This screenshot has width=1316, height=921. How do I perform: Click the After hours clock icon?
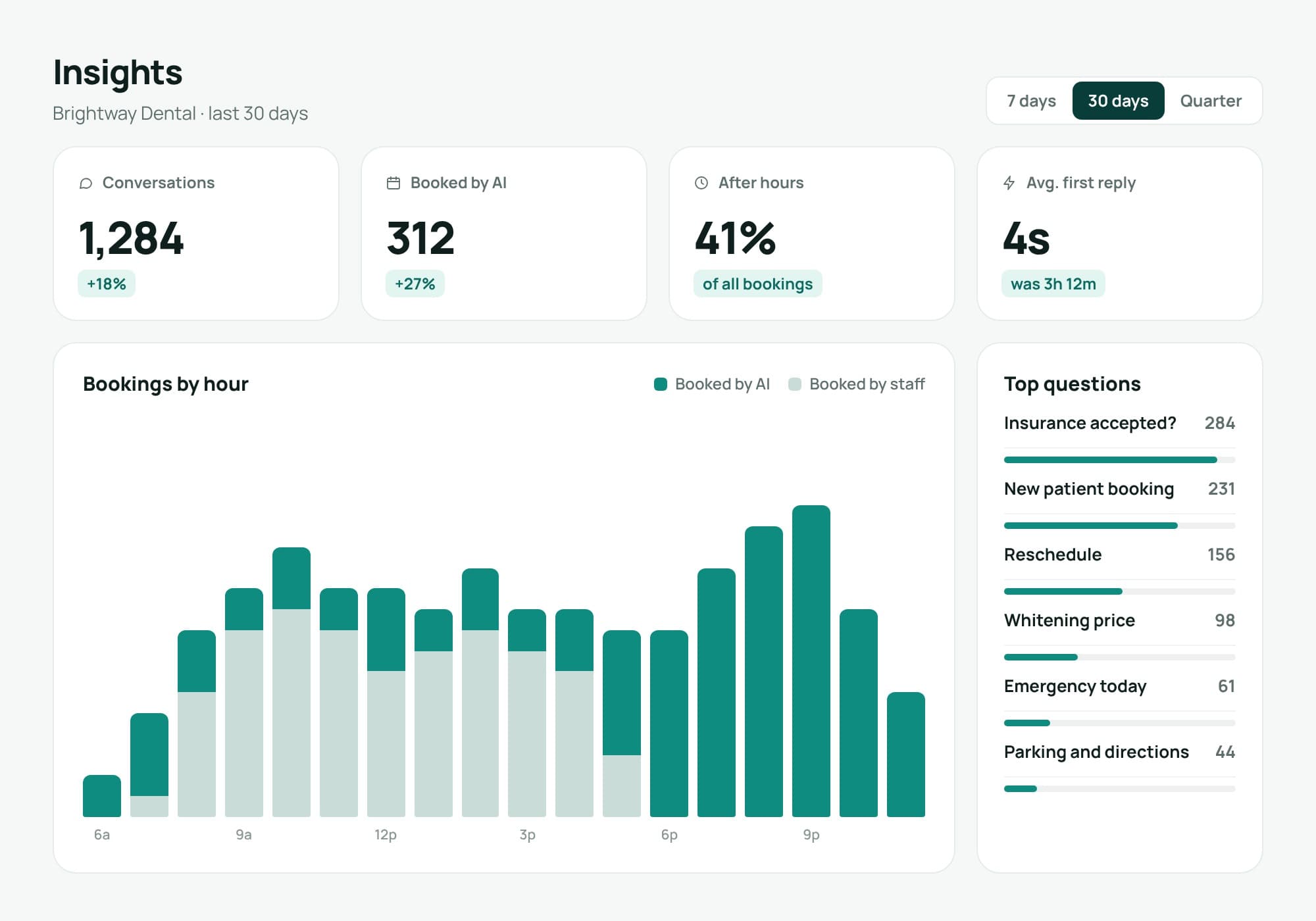point(701,183)
